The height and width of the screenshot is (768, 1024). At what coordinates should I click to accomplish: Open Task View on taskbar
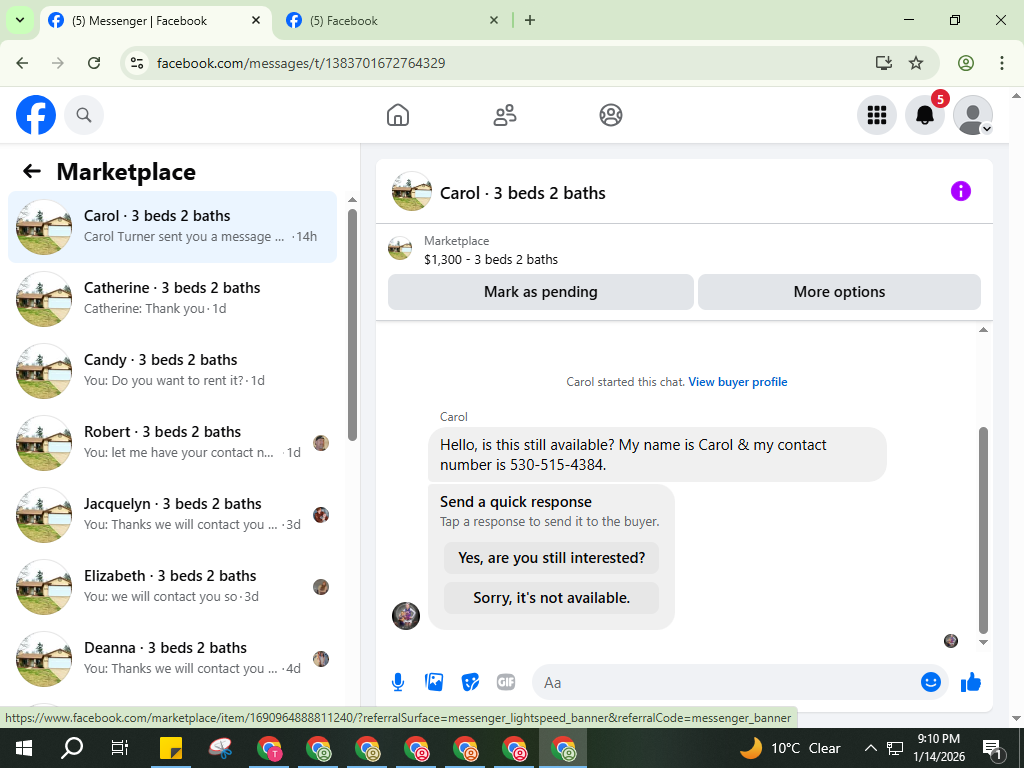(x=120, y=748)
